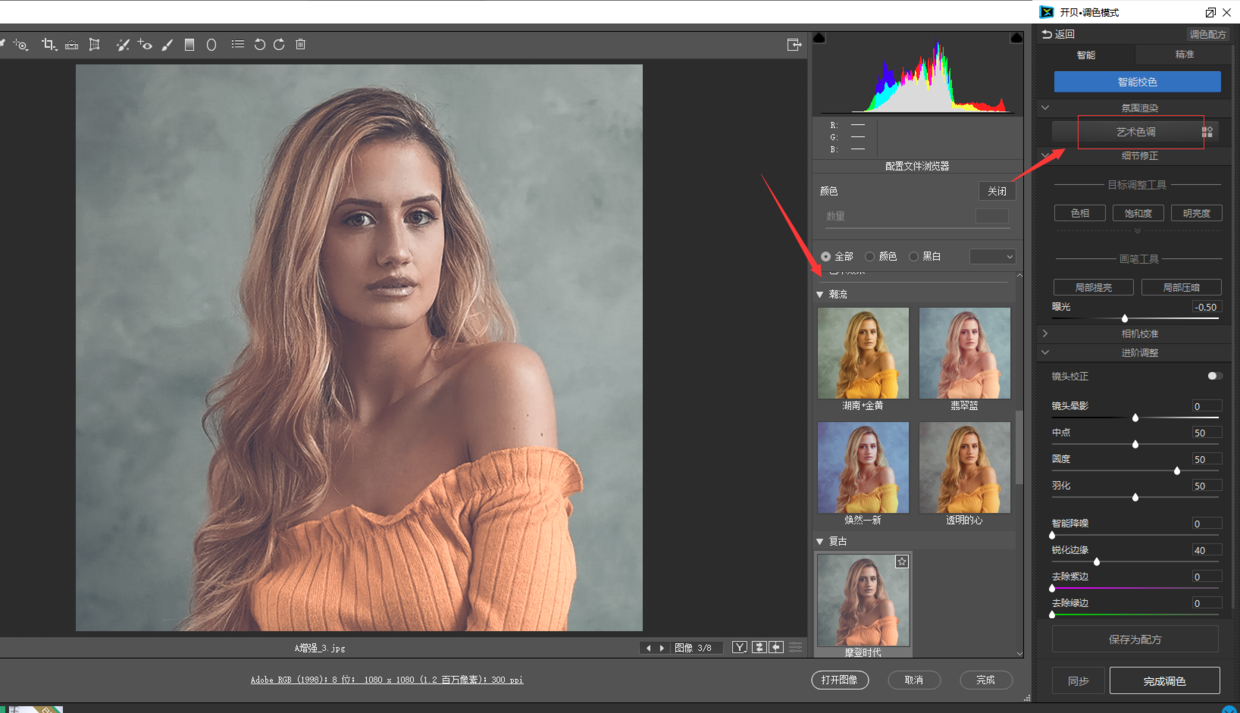Collapse the 细节修正 section
1240x713 pixels.
pyautogui.click(x=1045, y=156)
